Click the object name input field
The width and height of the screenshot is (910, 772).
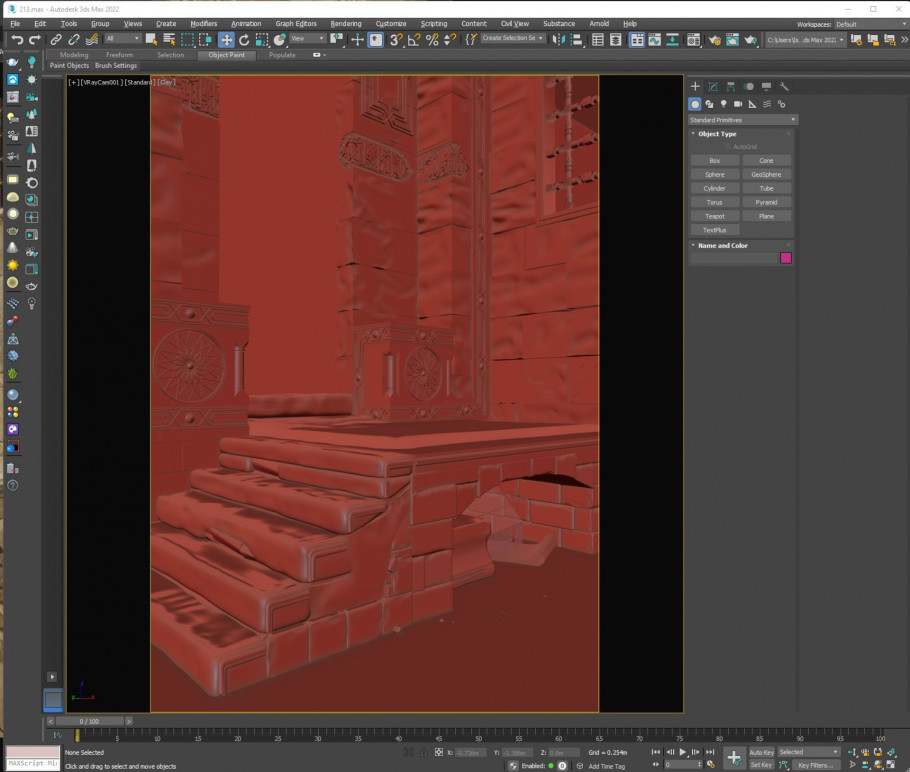[734, 258]
